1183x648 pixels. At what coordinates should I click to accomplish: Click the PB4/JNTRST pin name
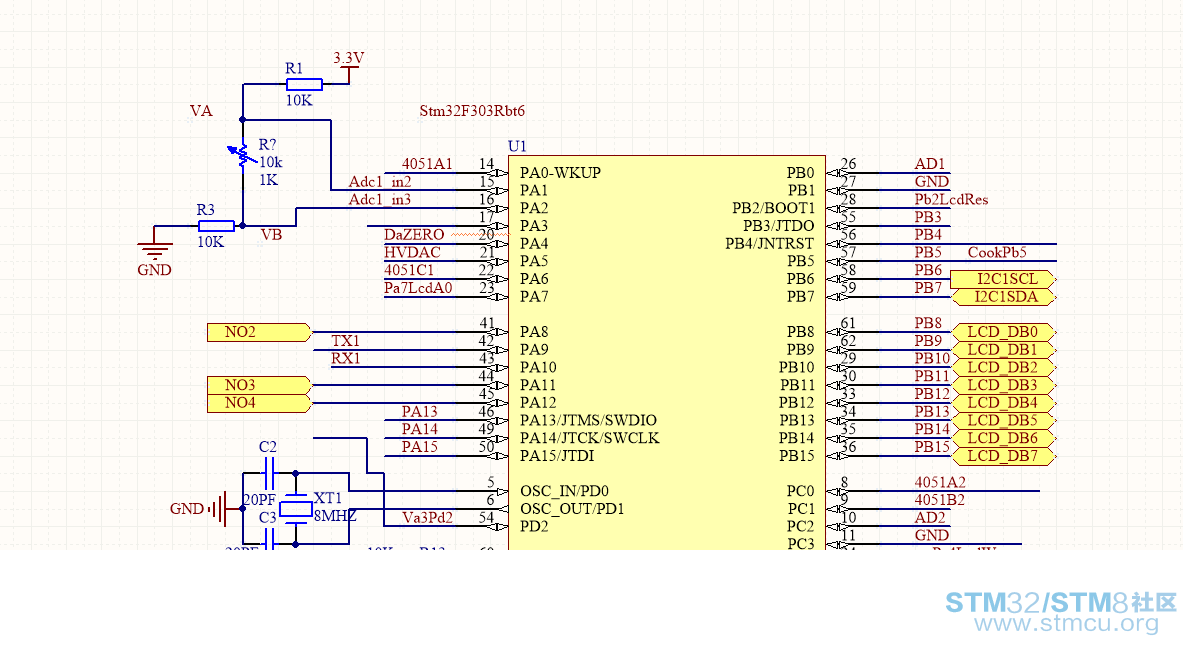coord(770,244)
